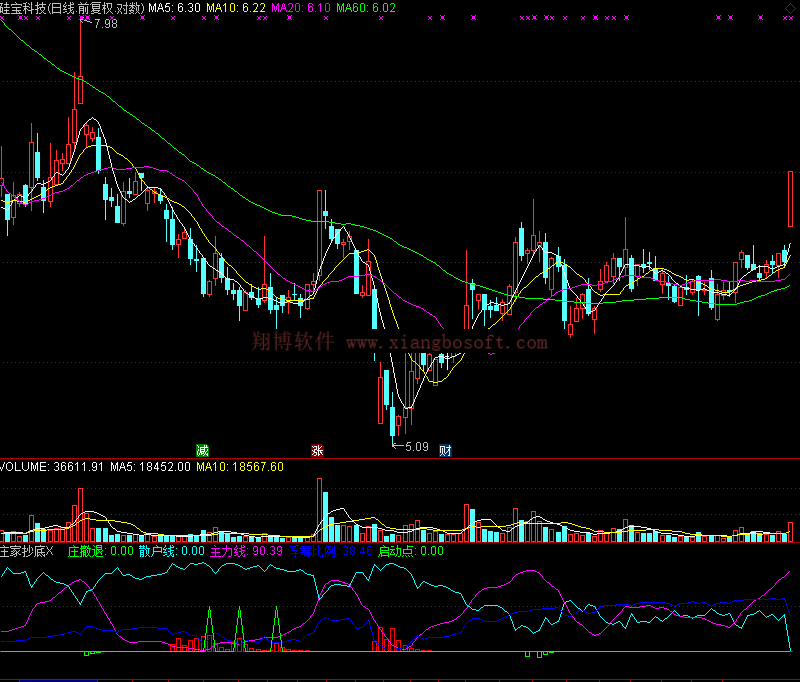
Task: Click the 主力线: 90.39 indicator value
Action: click(x=246, y=551)
